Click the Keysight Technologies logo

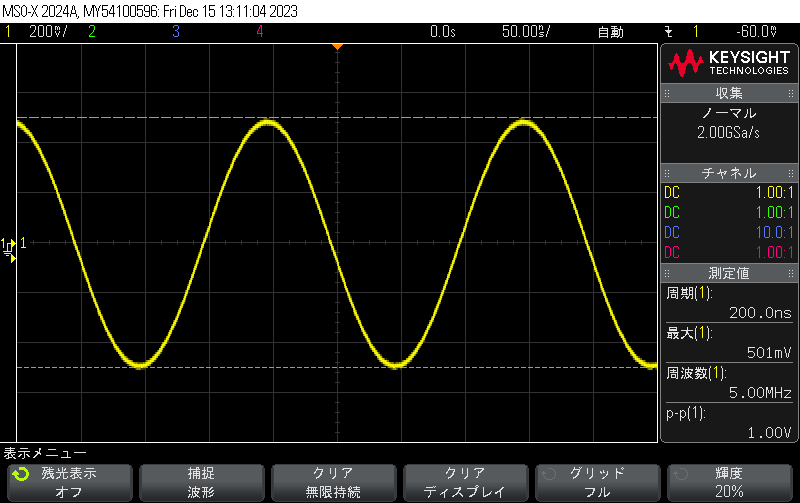(729, 64)
